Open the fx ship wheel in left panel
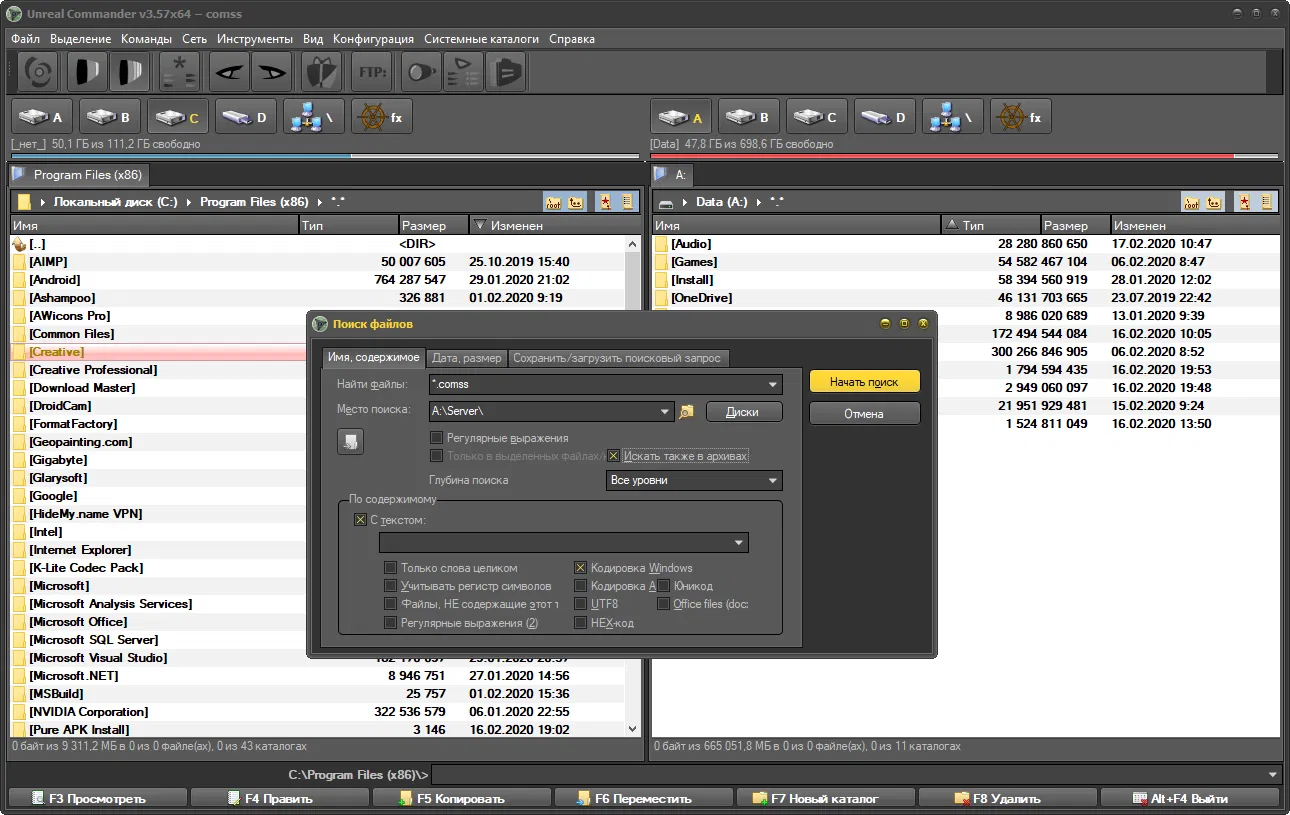 [383, 117]
